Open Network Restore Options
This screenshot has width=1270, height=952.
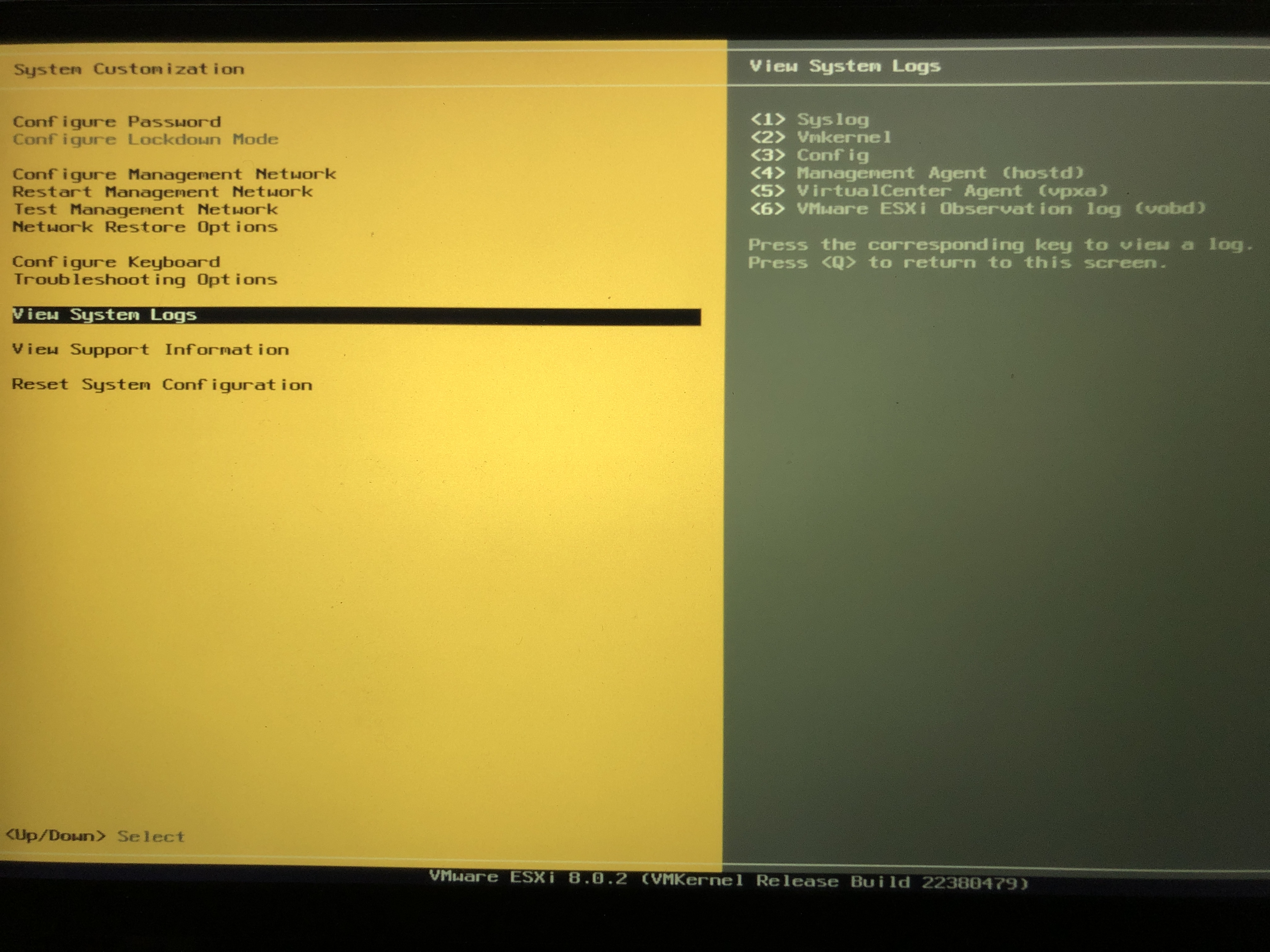[x=145, y=227]
